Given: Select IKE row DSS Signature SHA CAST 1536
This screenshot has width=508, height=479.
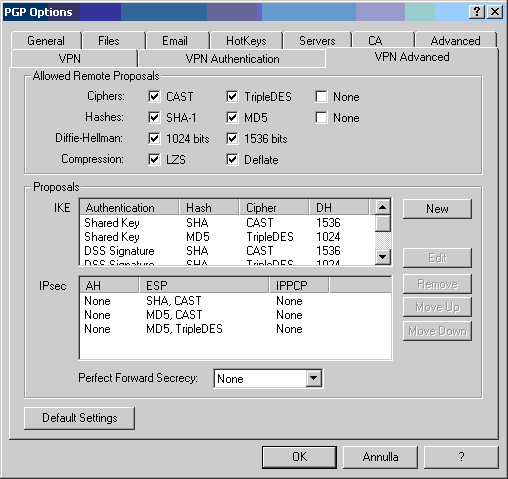Looking at the screenshot, I should [x=227, y=251].
